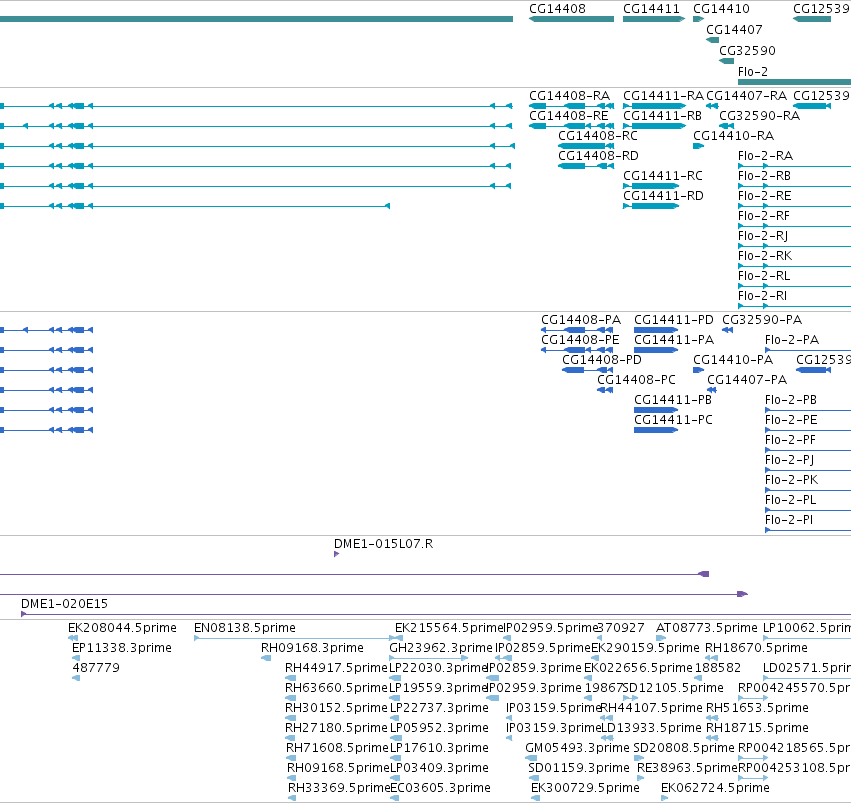
Task: Open transcript label CG14411-RC
Action: [x=663, y=176]
